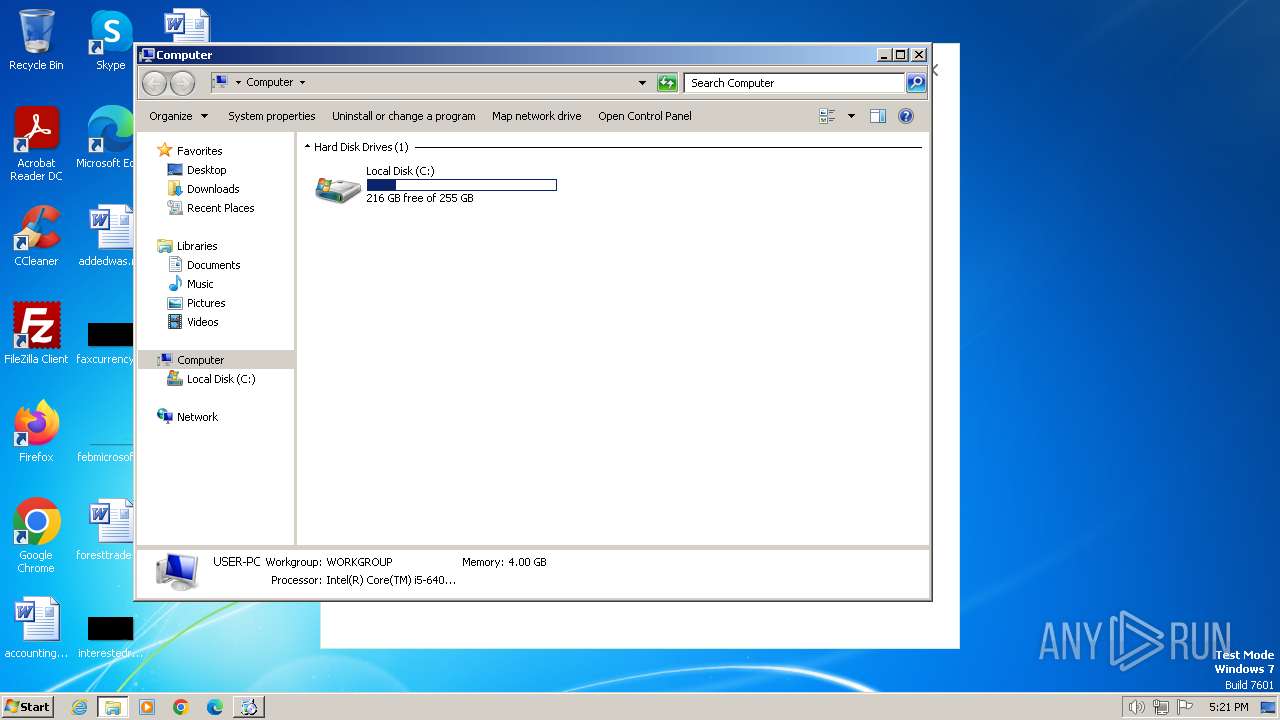The image size is (1280, 720).
Task: Click the volume speaker tray icon
Action: tap(1136, 707)
